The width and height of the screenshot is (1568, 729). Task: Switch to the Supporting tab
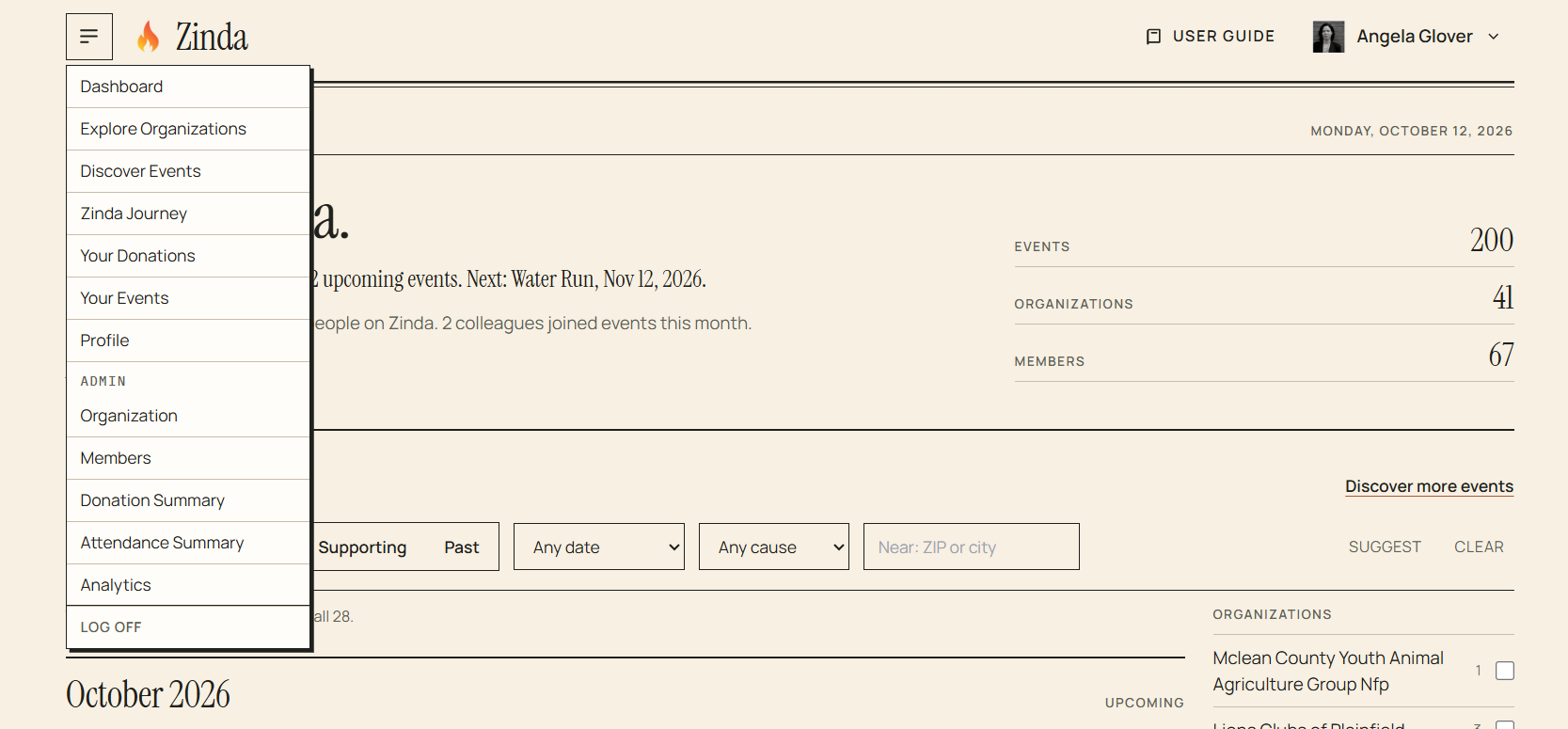click(362, 547)
